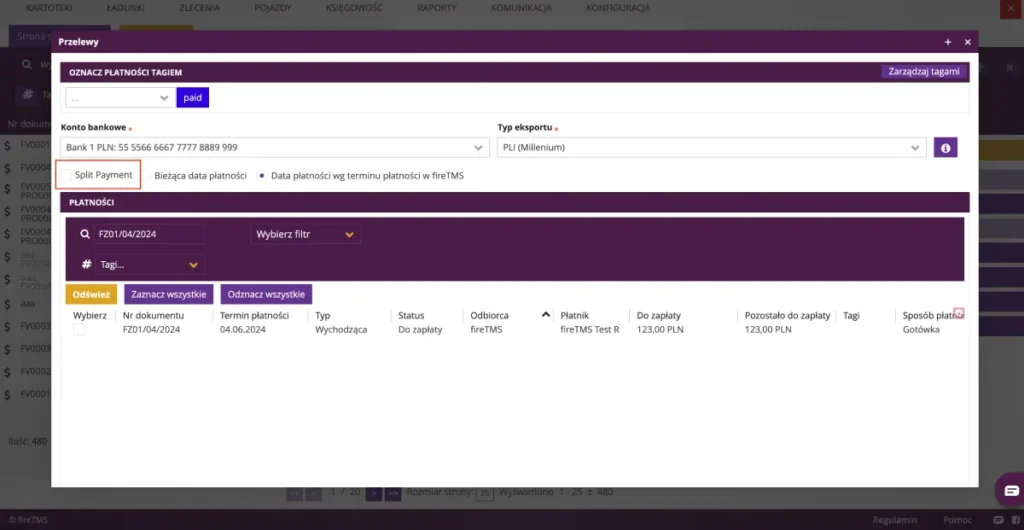1024x530 pixels.
Task: Tick the checkbox for FZ01/04/2024 row
Action: point(79,330)
